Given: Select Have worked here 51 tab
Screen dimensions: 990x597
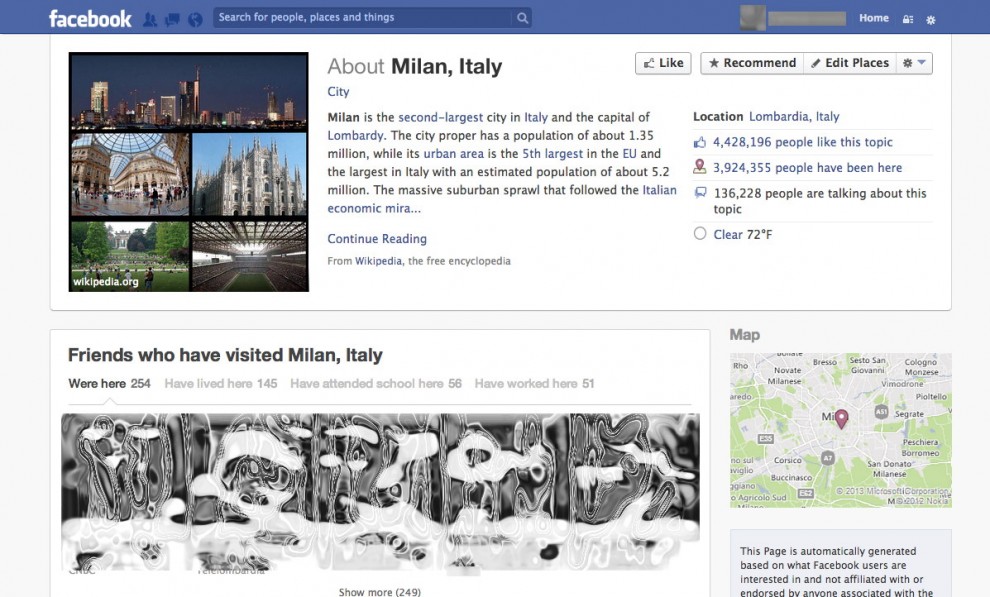Looking at the screenshot, I should point(534,384).
